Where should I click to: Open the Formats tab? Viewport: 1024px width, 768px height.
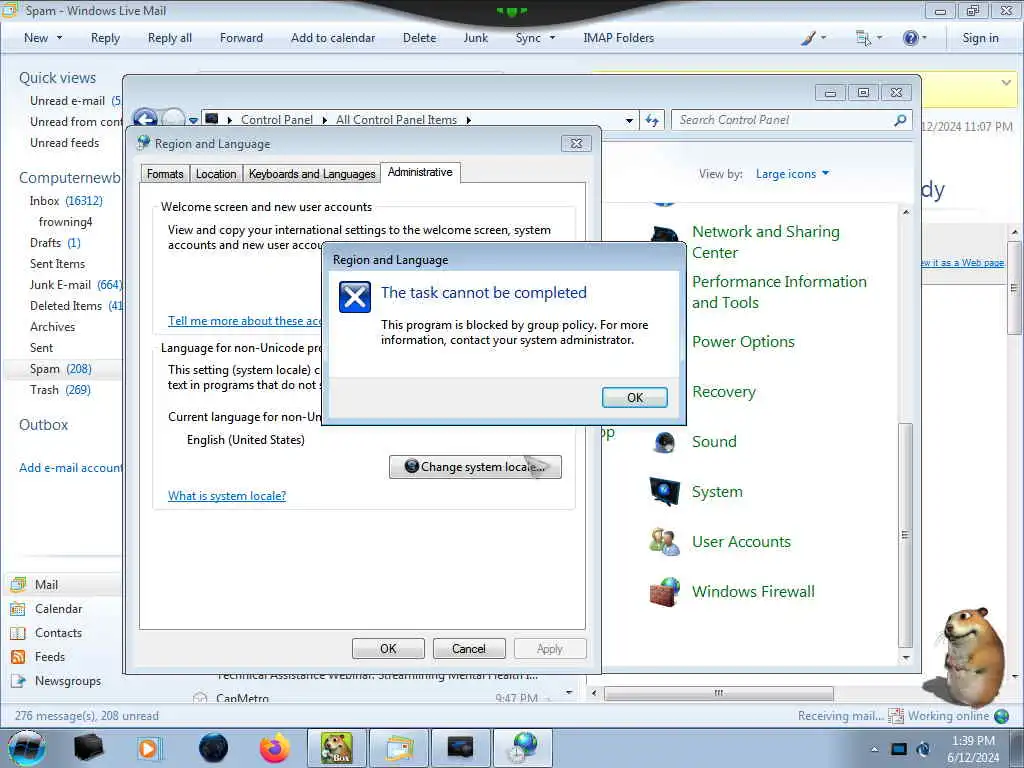pyautogui.click(x=165, y=174)
